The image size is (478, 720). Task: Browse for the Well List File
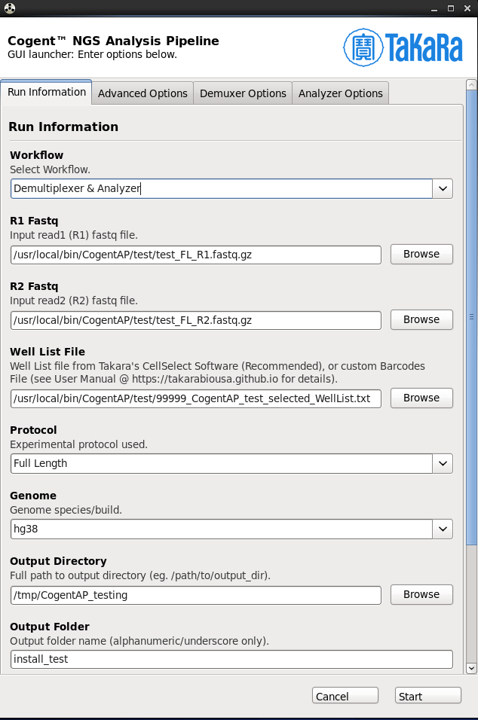[422, 398]
